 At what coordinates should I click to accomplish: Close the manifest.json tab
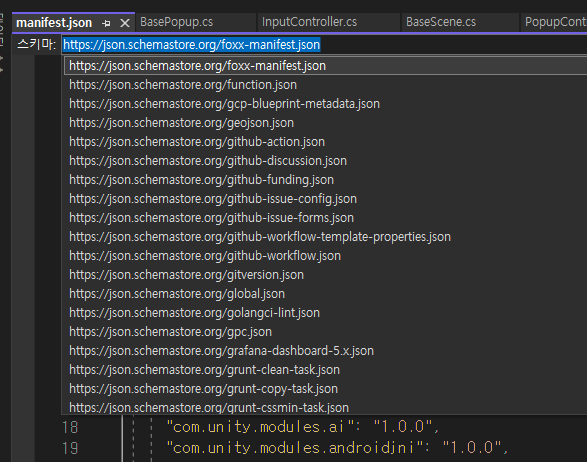[125, 23]
